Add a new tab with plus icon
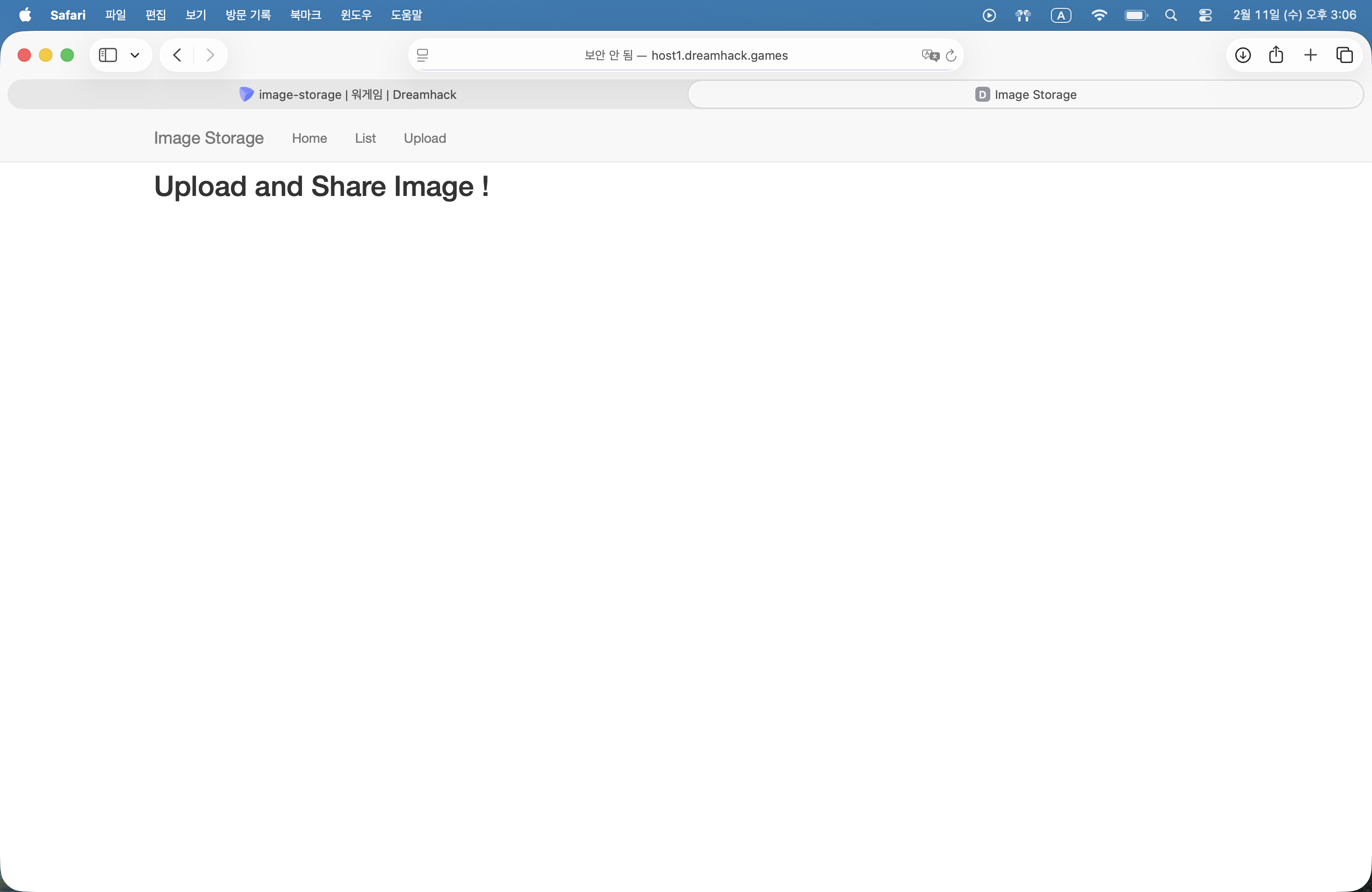This screenshot has height=892, width=1372. 1310,56
